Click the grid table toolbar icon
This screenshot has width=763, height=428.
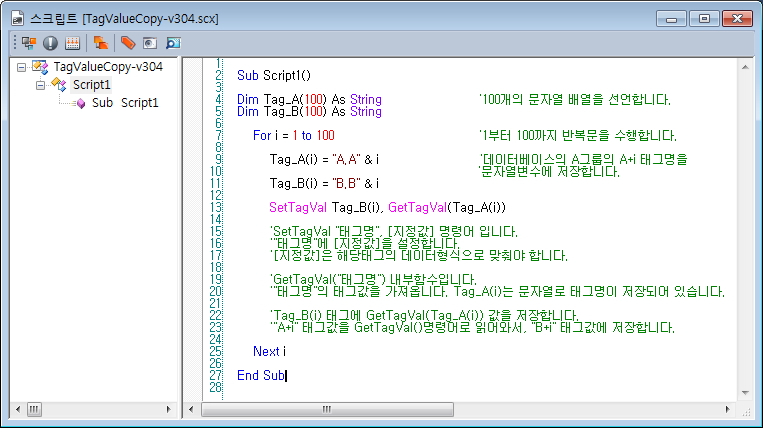coord(73,43)
